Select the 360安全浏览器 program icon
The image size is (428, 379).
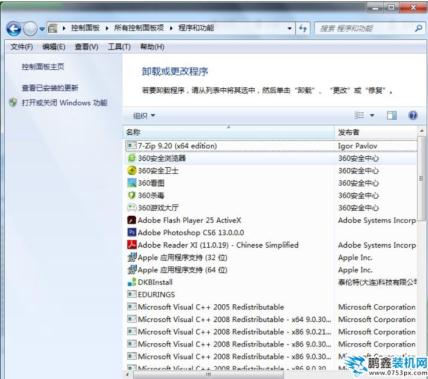(x=132, y=158)
